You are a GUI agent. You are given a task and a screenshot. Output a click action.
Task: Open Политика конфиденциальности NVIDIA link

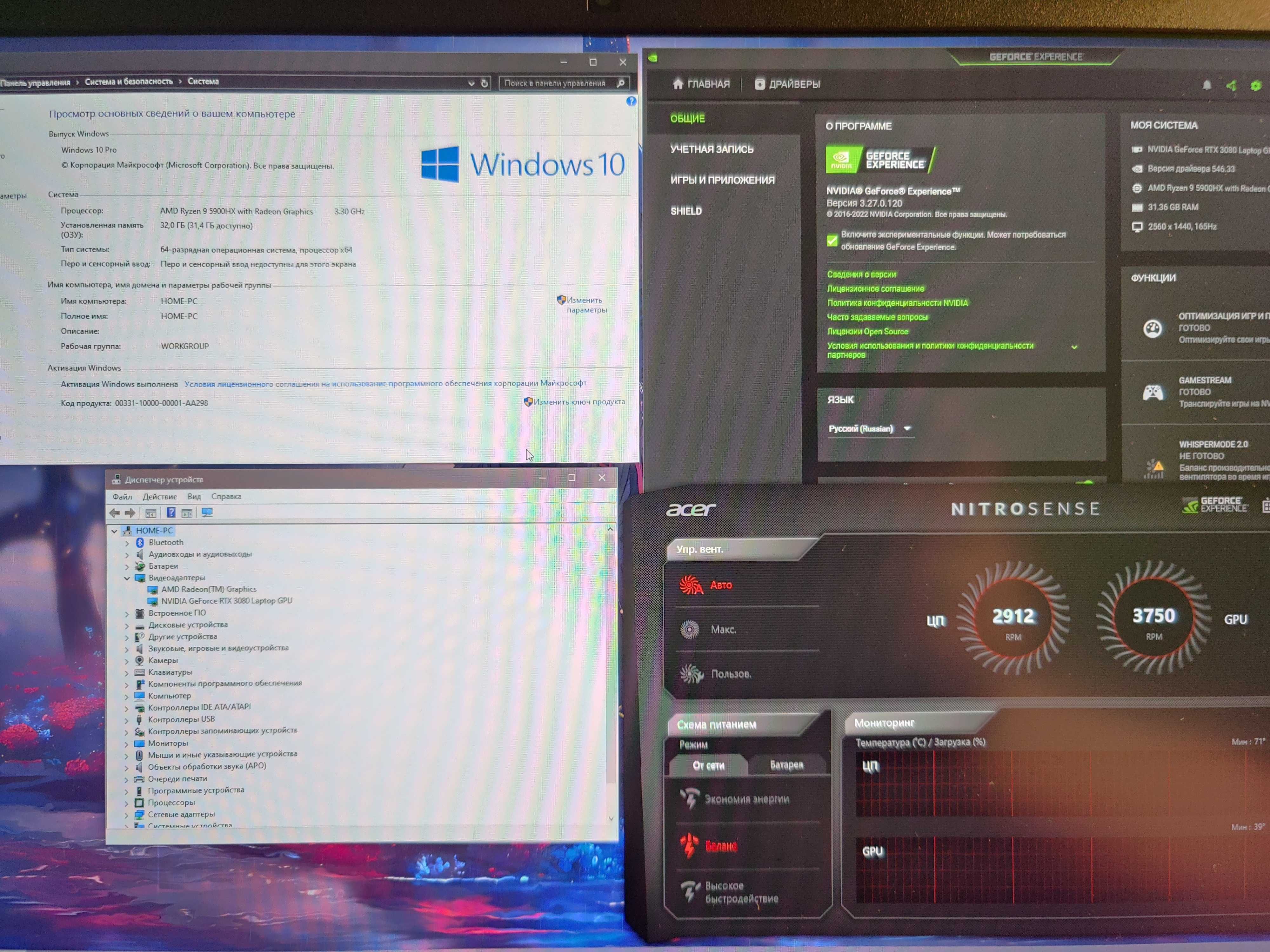point(897,303)
